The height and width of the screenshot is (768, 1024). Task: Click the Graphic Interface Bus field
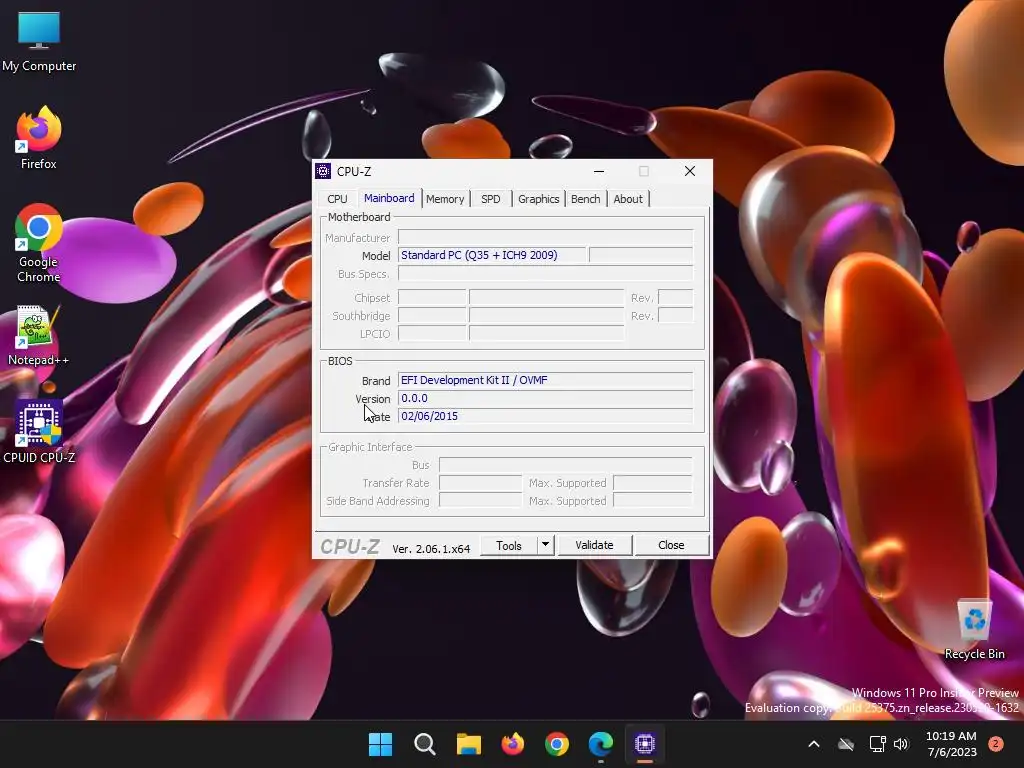tap(566, 465)
